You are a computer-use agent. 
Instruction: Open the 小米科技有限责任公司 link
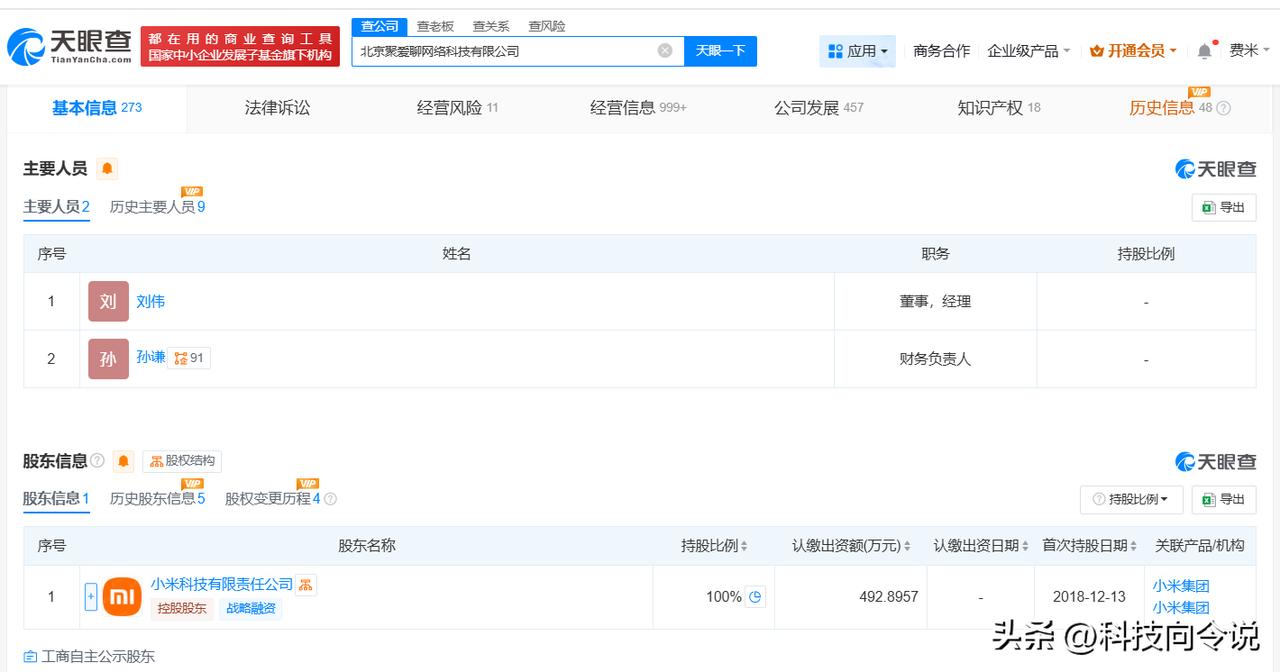[x=222, y=585]
